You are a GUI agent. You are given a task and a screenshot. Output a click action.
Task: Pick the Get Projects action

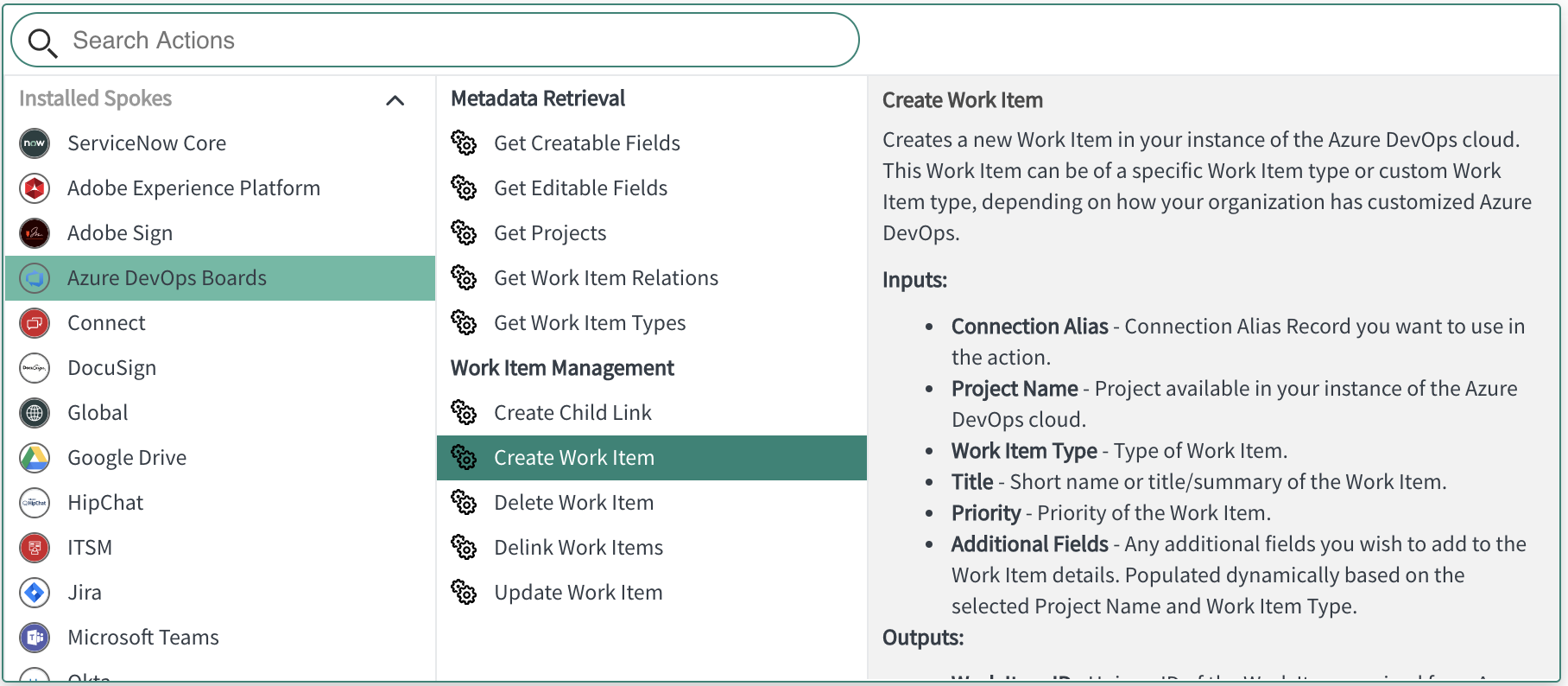550,233
